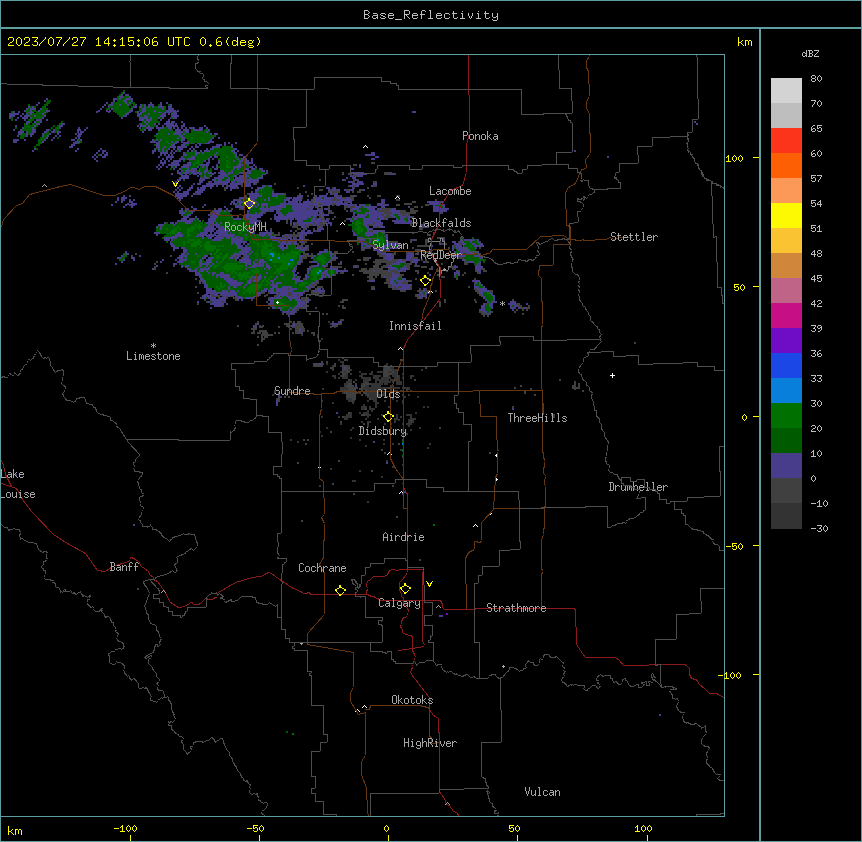
Task: Click the Lacombe city label
Action: click(x=450, y=191)
